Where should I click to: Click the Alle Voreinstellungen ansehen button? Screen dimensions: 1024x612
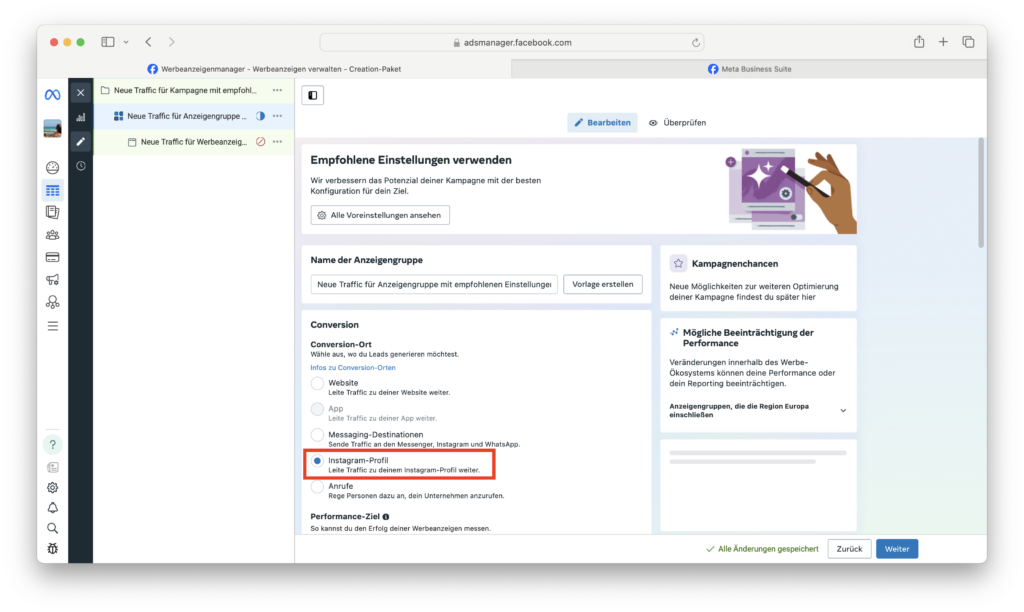tap(380, 216)
